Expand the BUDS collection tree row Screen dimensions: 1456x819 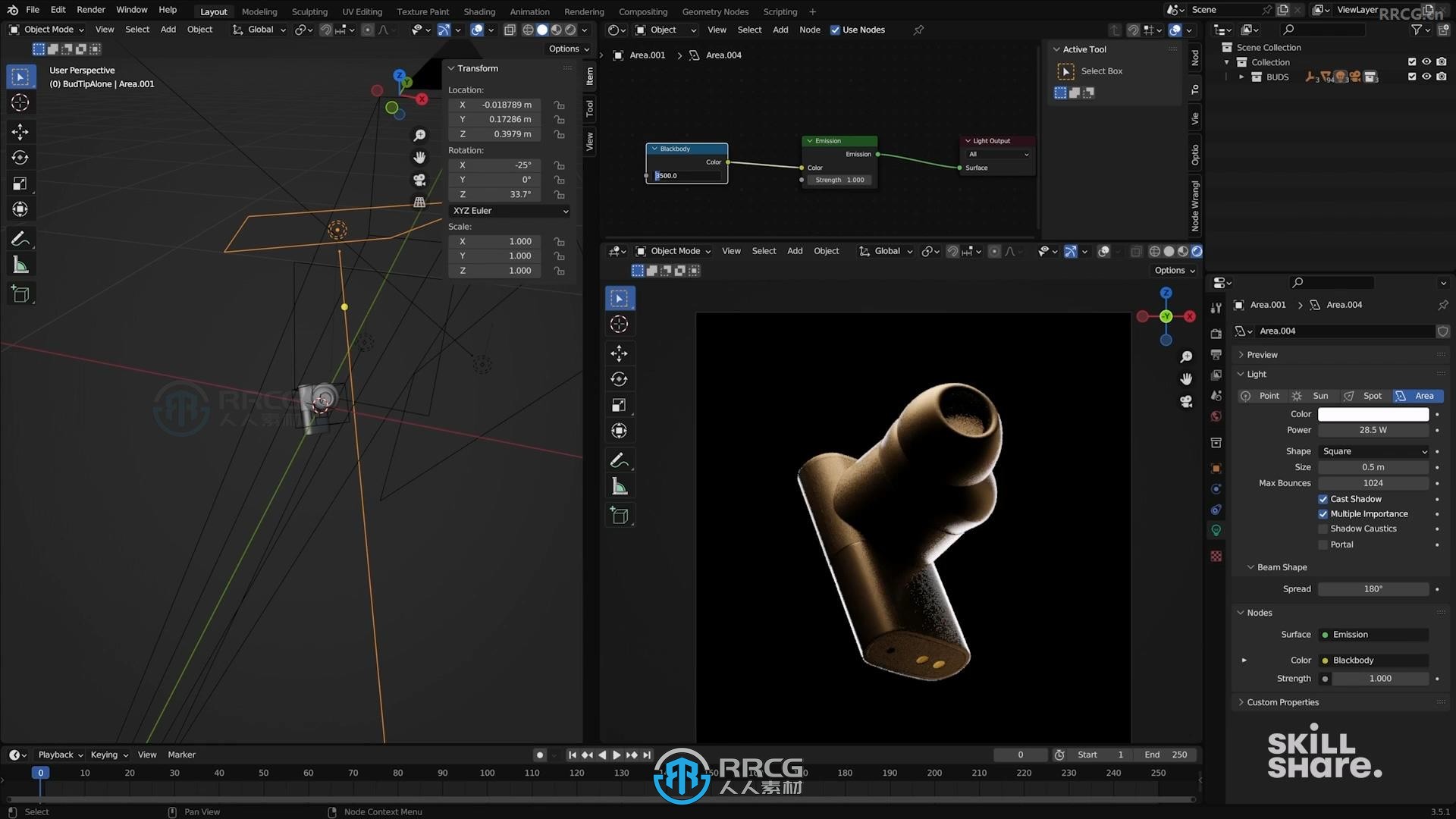(1241, 77)
